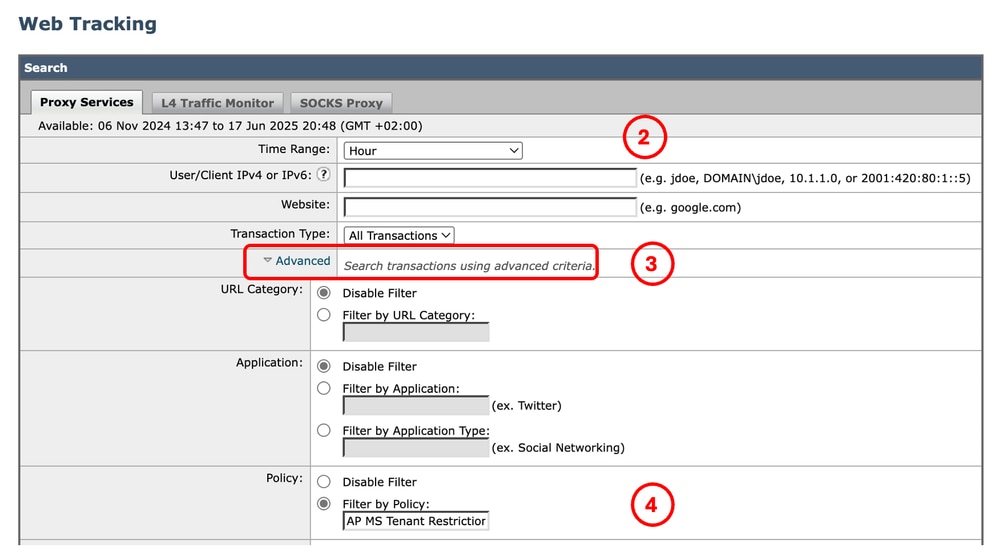Click the 'Search transactions using advanced criteria.' text
Image resolution: width=999 pixels, height=556 pixels.
[470, 266]
